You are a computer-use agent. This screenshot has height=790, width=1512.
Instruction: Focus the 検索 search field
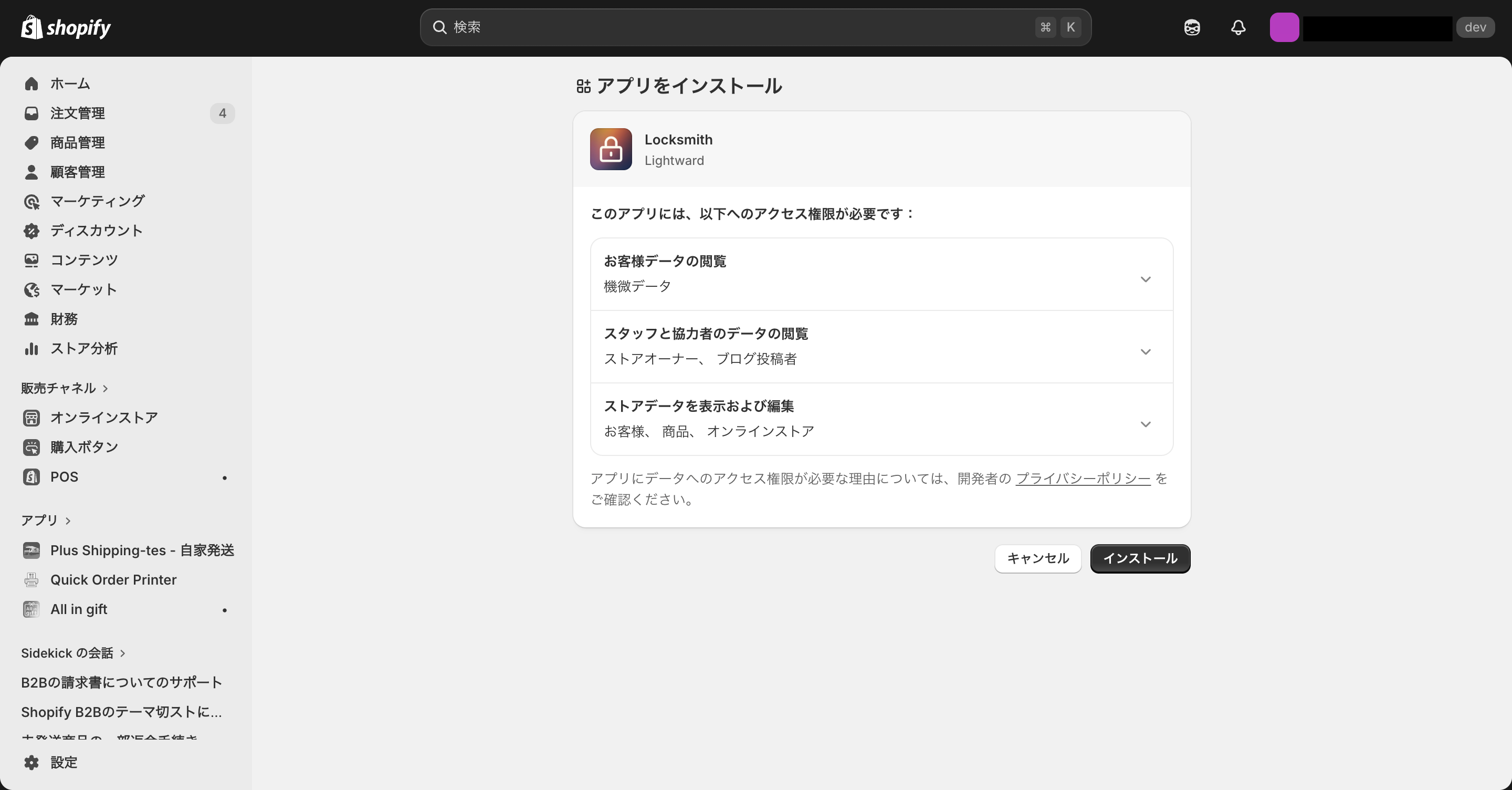click(x=755, y=27)
